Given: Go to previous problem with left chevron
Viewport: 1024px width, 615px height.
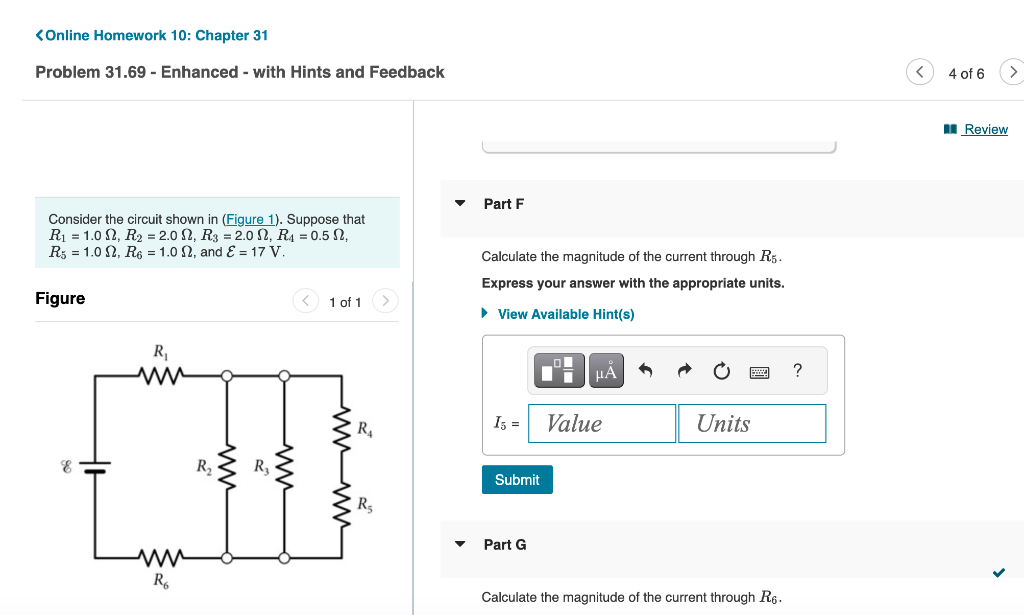Looking at the screenshot, I should click(920, 72).
